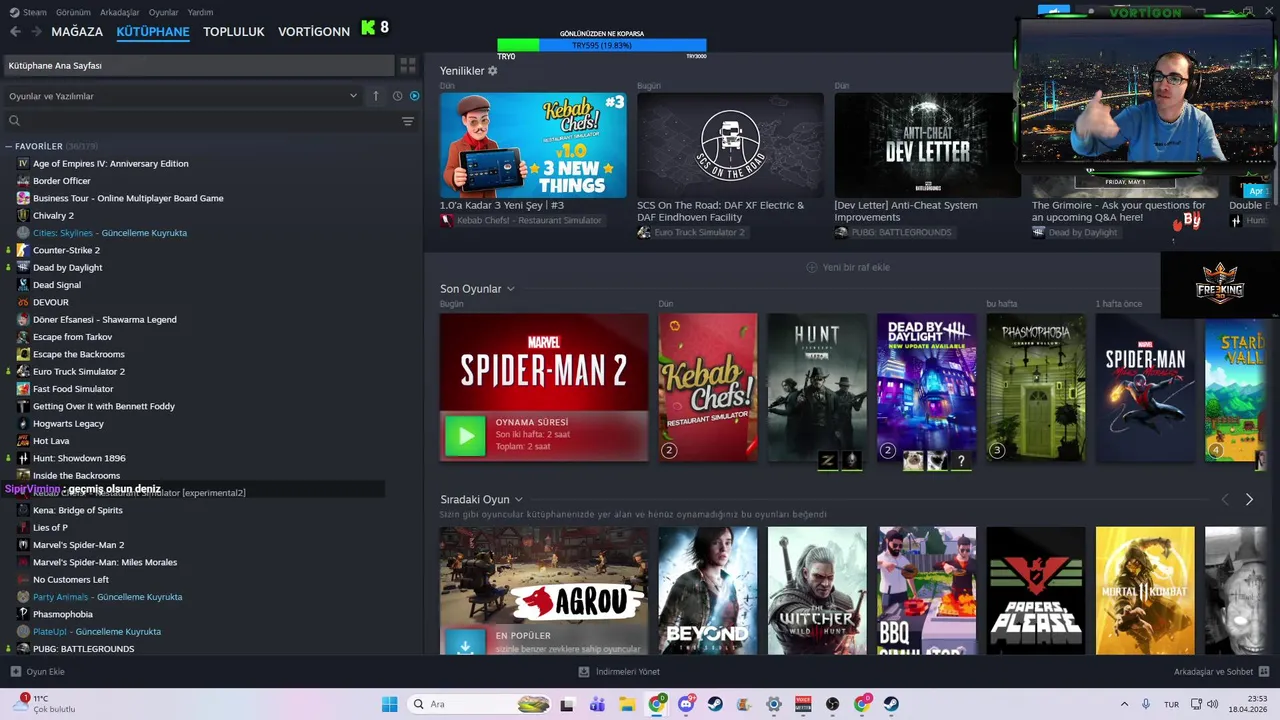Show hidden tray icons chevron
This screenshot has width=1280, height=720.
[x=1124, y=704]
